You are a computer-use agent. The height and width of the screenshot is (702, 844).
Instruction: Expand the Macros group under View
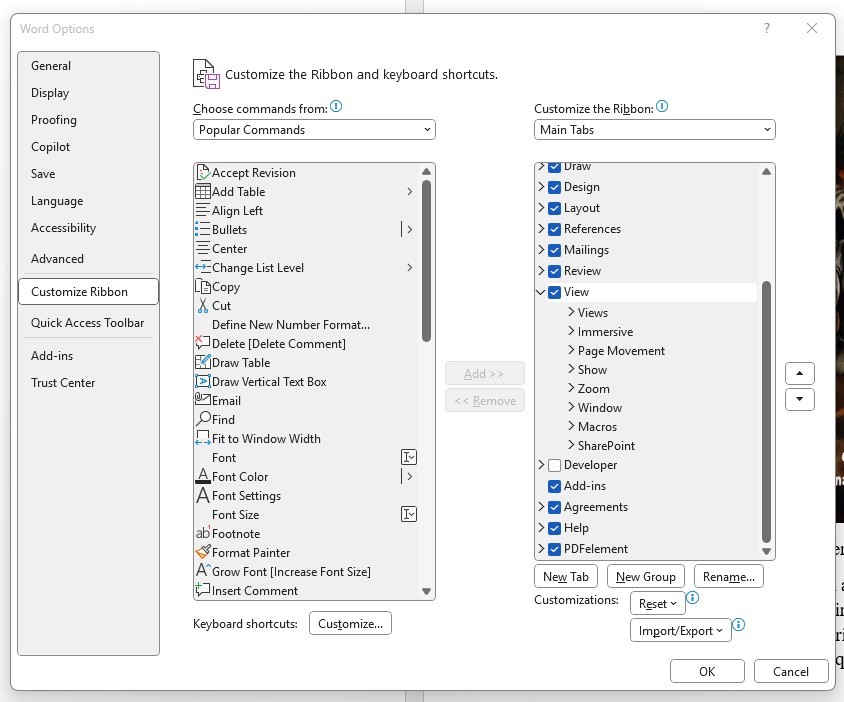571,426
